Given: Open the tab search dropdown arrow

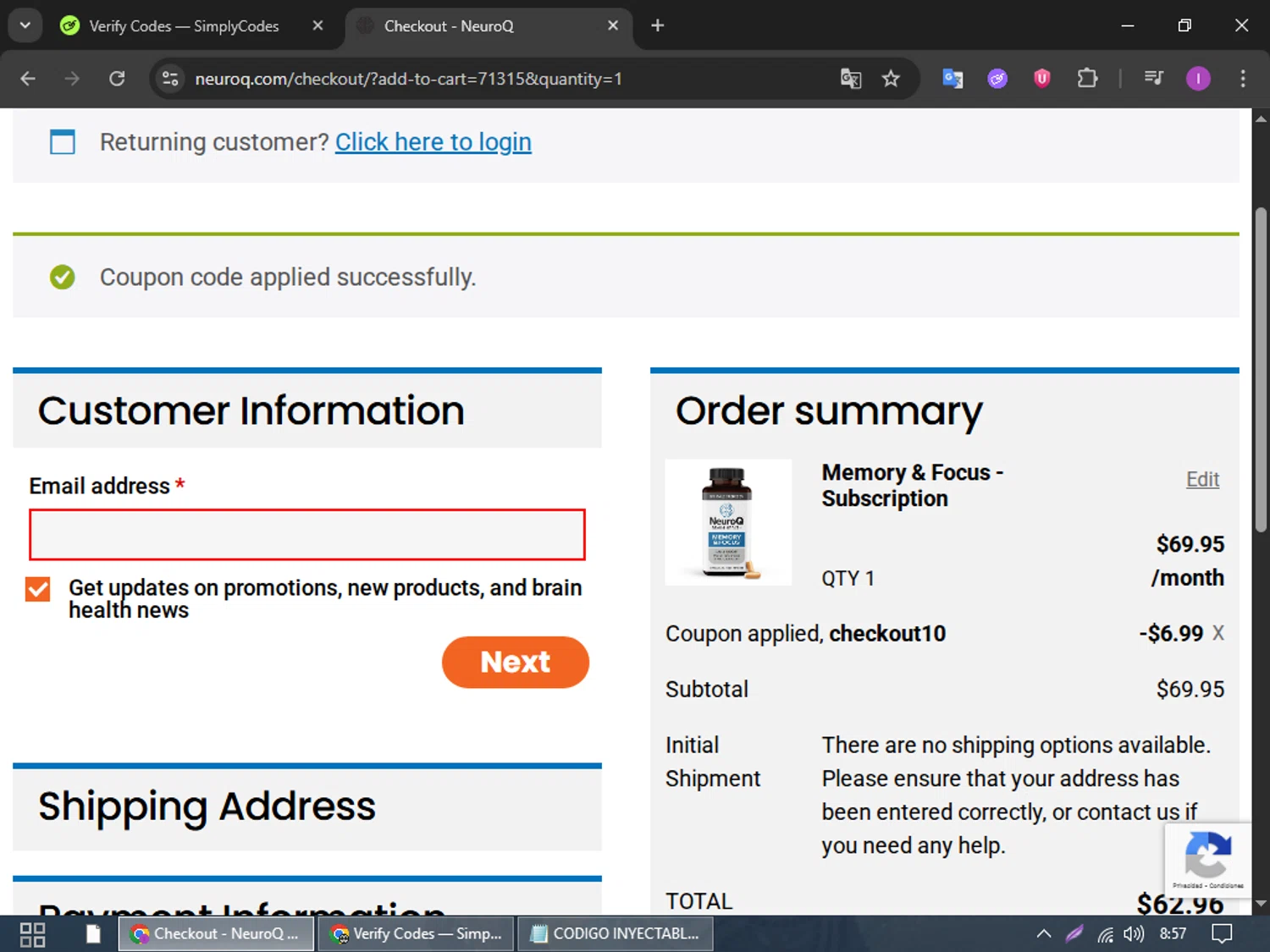Looking at the screenshot, I should 25,25.
